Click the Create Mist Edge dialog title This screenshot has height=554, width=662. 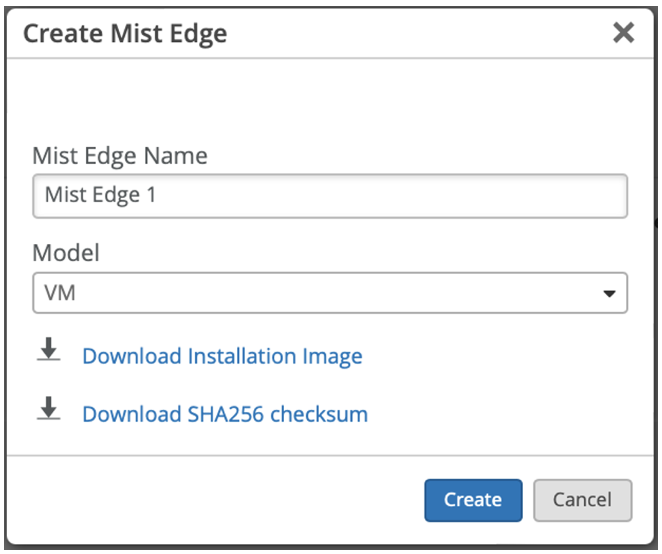coord(125,34)
